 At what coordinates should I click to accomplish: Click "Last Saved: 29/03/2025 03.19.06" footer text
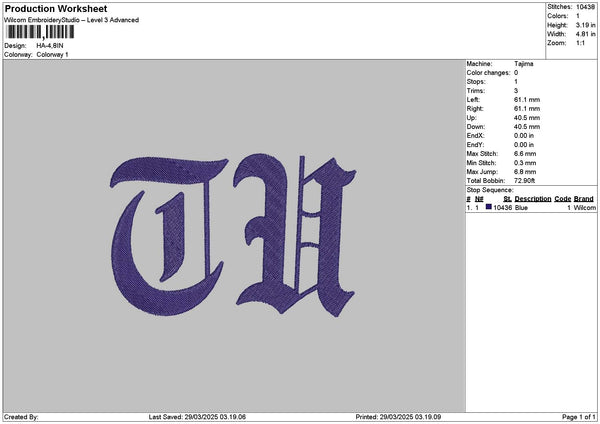(x=197, y=417)
